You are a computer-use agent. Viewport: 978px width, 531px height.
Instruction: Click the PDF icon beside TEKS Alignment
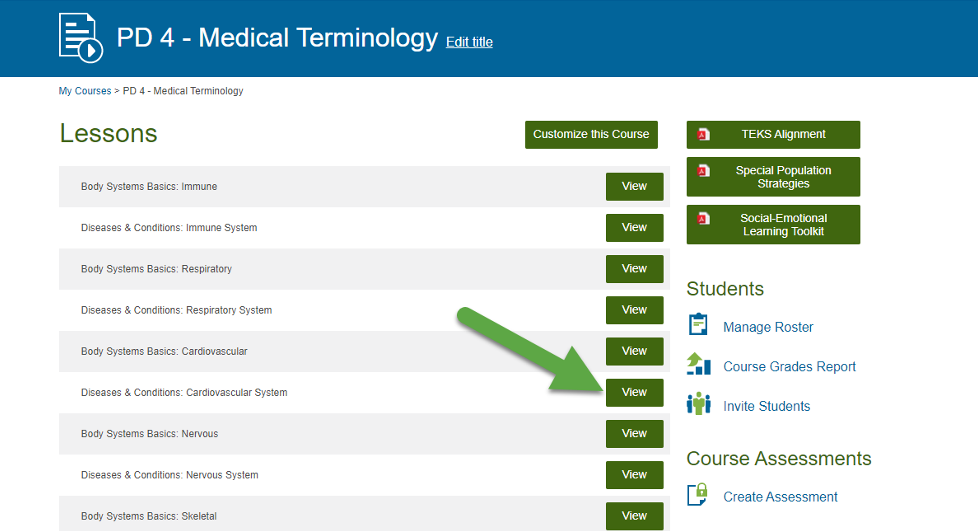(703, 135)
